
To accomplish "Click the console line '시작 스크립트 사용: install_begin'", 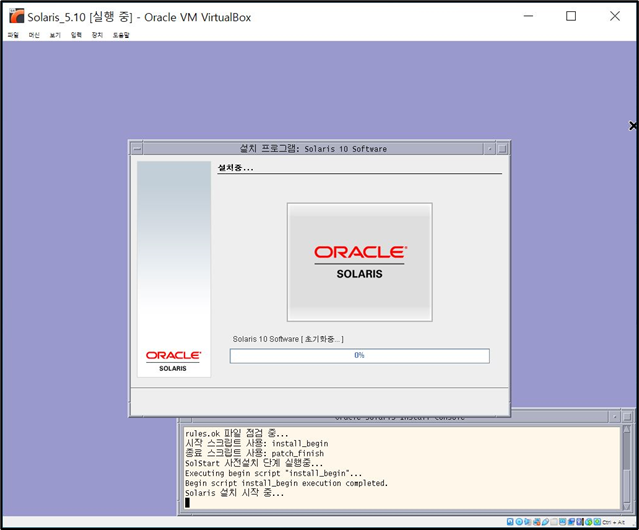I will 256,443.
